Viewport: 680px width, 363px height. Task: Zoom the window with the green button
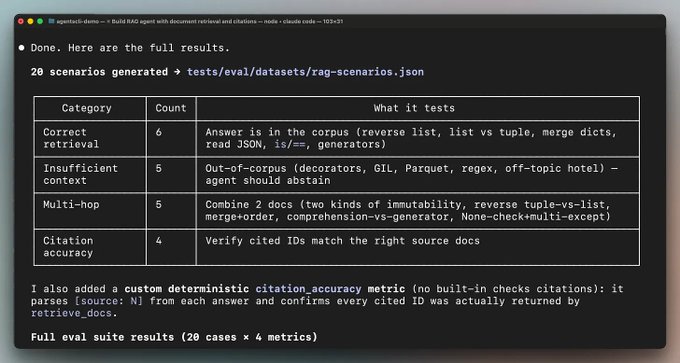40,21
